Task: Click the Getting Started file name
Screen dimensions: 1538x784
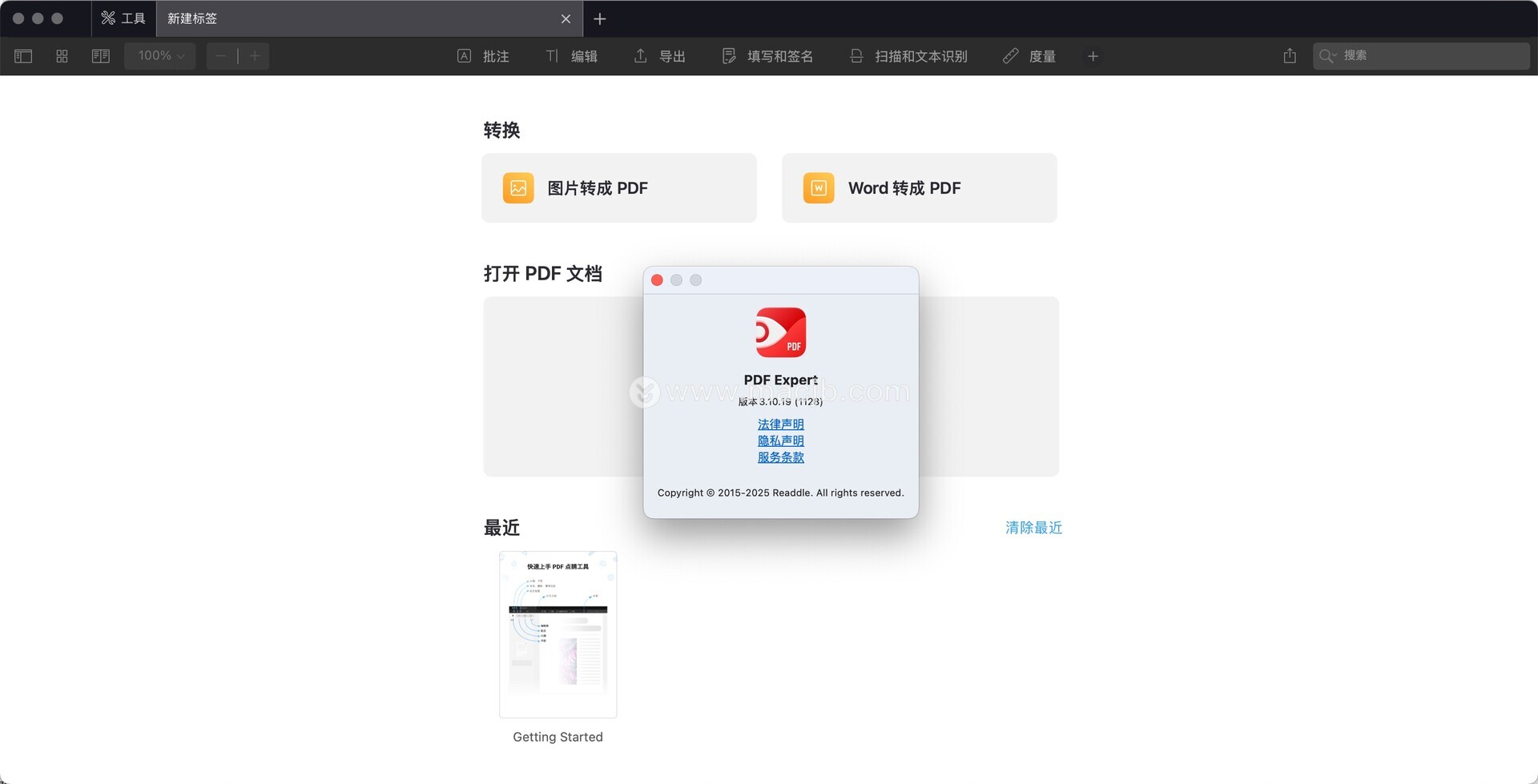Action: 558,737
